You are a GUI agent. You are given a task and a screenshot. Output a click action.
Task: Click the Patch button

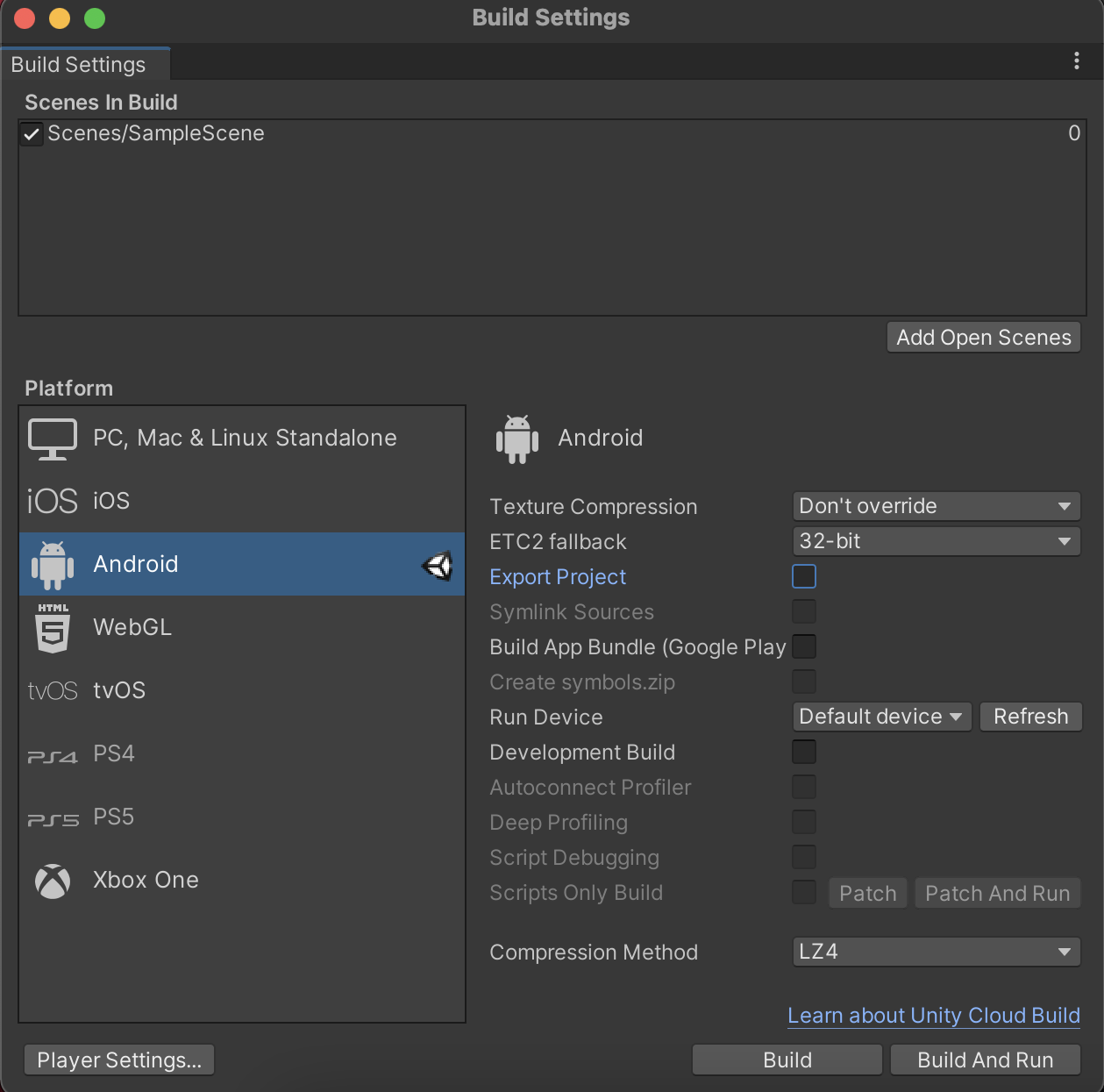point(868,894)
